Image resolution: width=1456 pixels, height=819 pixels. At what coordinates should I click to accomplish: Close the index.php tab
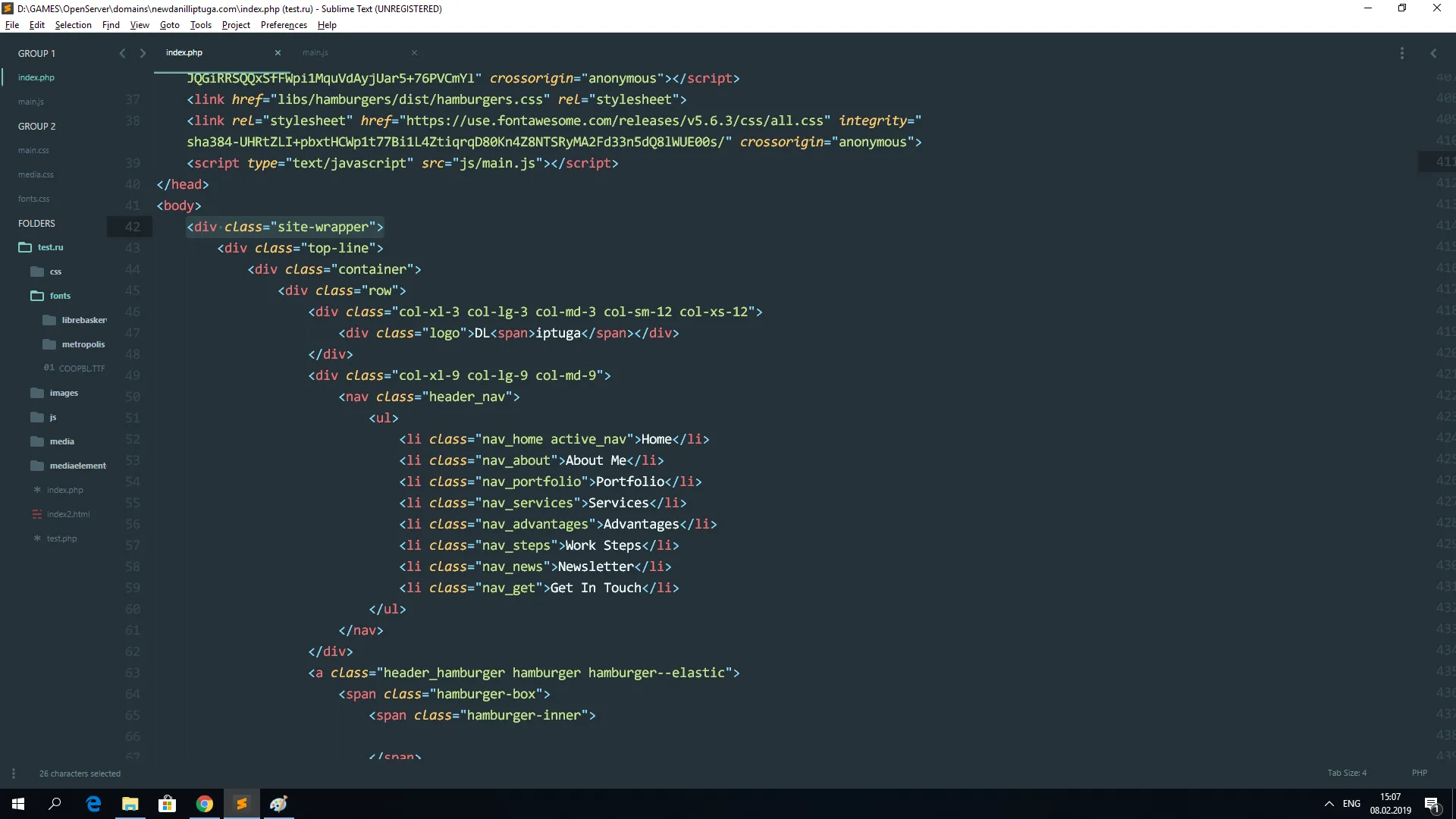278,53
